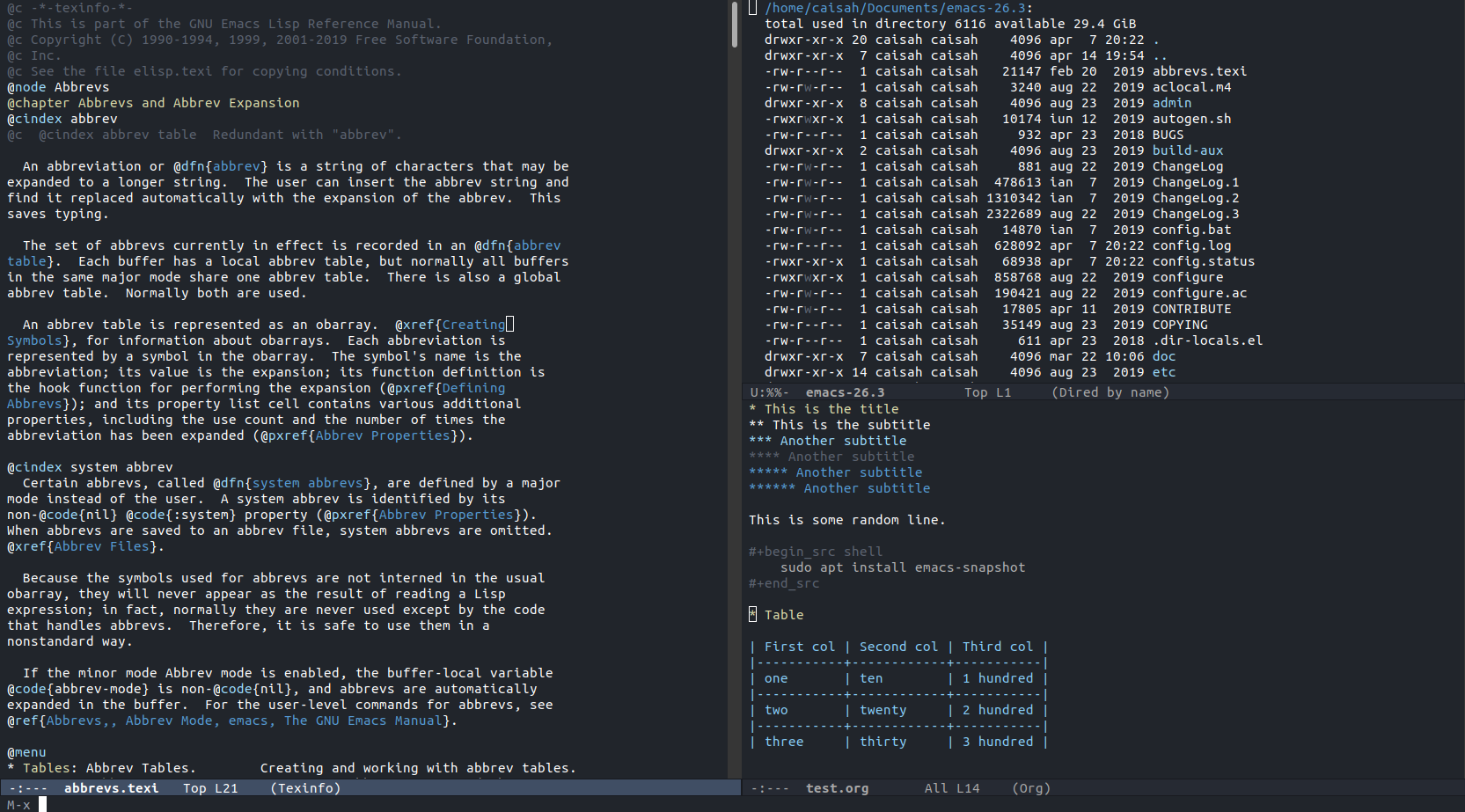The width and height of the screenshot is (1465, 812).
Task: Open ChangeLog.1 file entry
Action: [1196, 182]
